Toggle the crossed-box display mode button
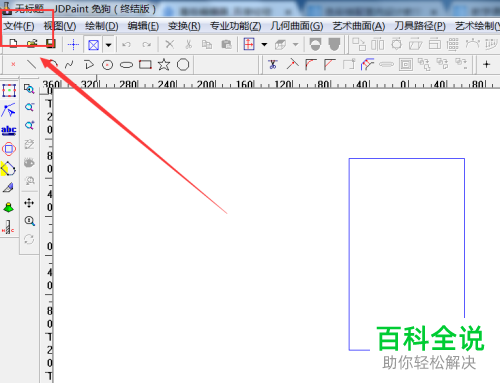 pyautogui.click(x=93, y=45)
